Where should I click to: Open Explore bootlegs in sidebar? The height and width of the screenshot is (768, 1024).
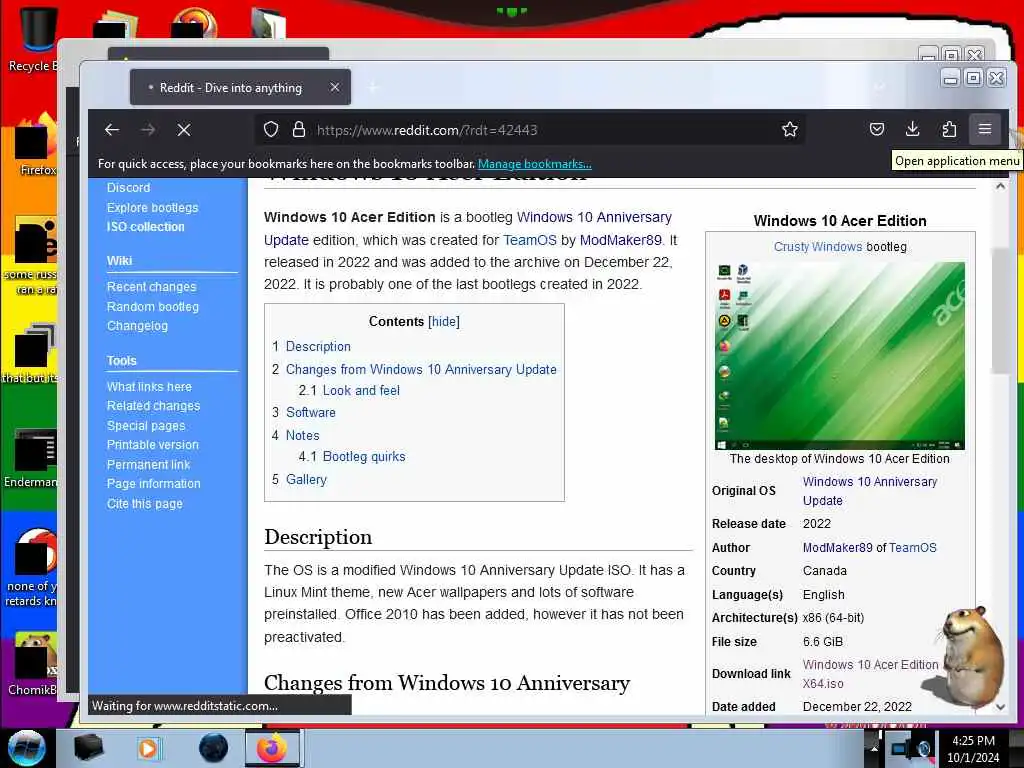pyautogui.click(x=152, y=207)
